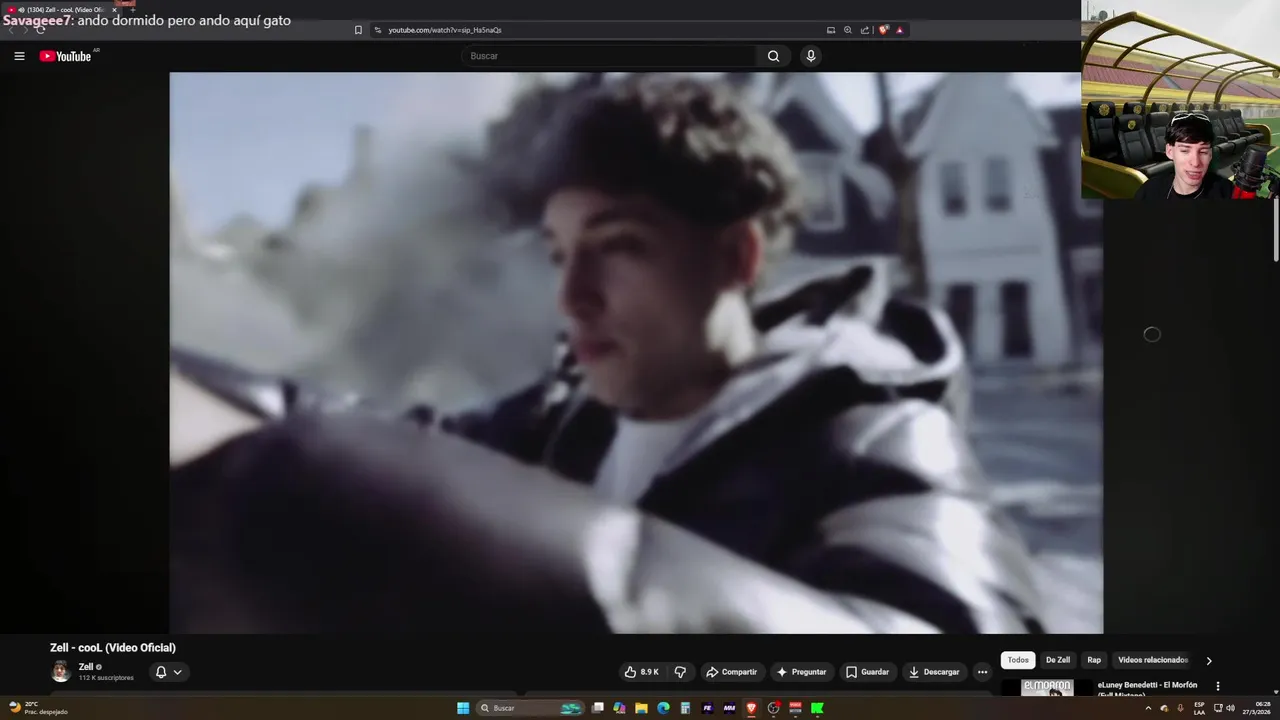
Task: Open notification bell dropdown for Zell channel
Action: pyautogui.click(x=168, y=672)
